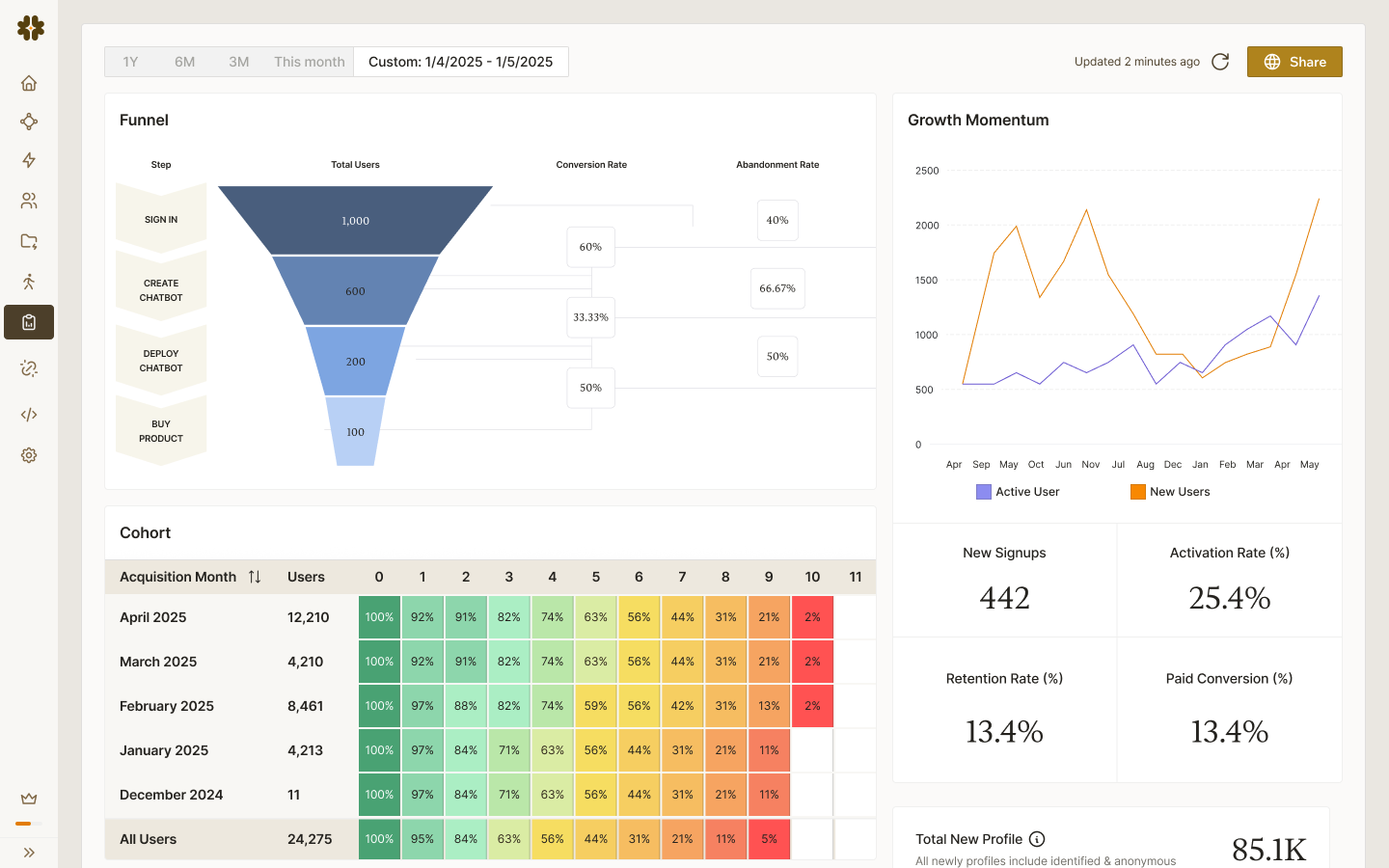Open the Custom date range selector
The image size is (1389, 868).
461,61
